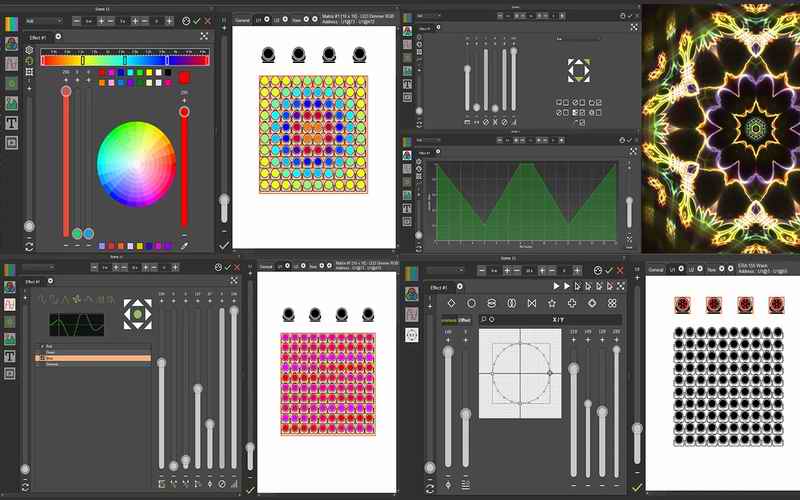Switch to the General tab in top-left preview
Image resolution: width=800 pixels, height=500 pixels.
[x=241, y=20]
